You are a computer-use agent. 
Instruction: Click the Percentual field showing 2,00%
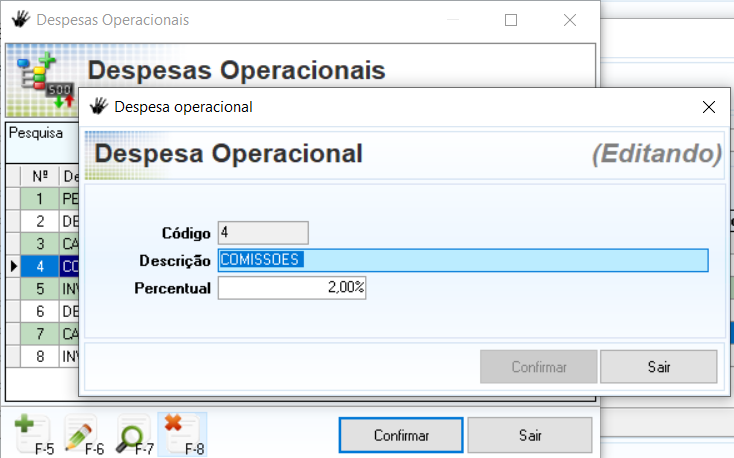[292, 288]
